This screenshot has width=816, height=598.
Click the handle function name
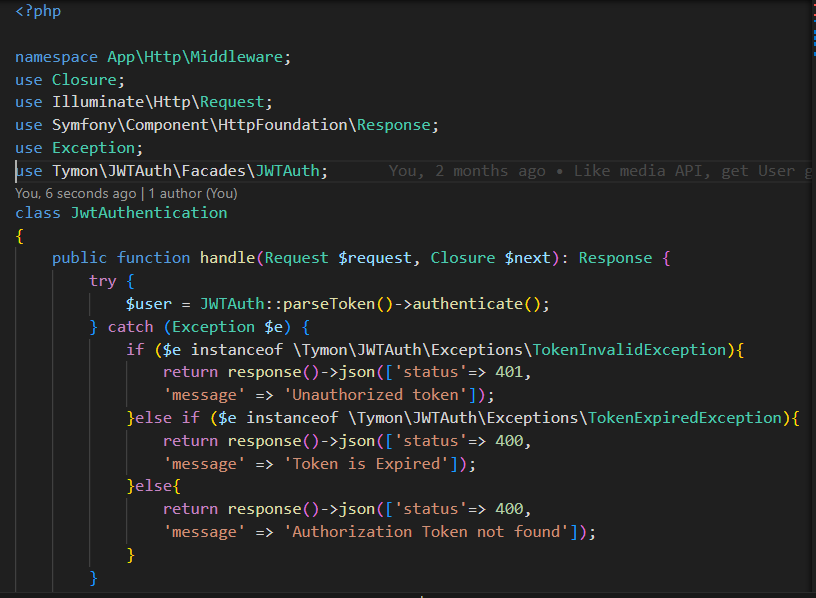(227, 258)
